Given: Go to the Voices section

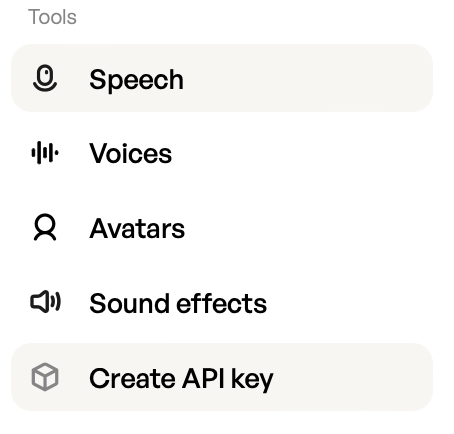Looking at the screenshot, I should [222, 153].
